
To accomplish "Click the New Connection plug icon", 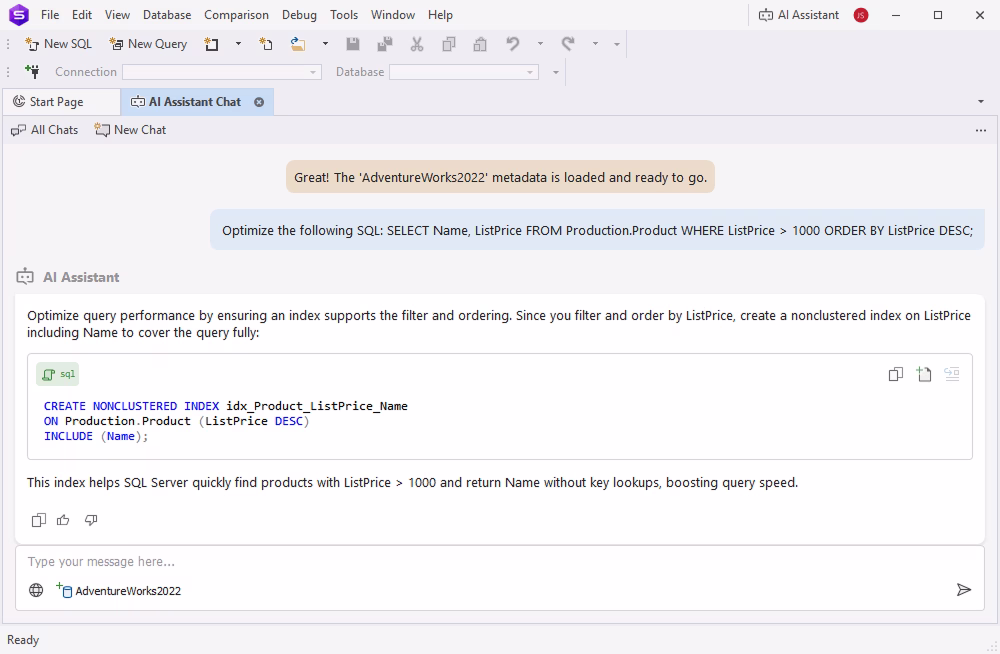I will click(x=32, y=71).
